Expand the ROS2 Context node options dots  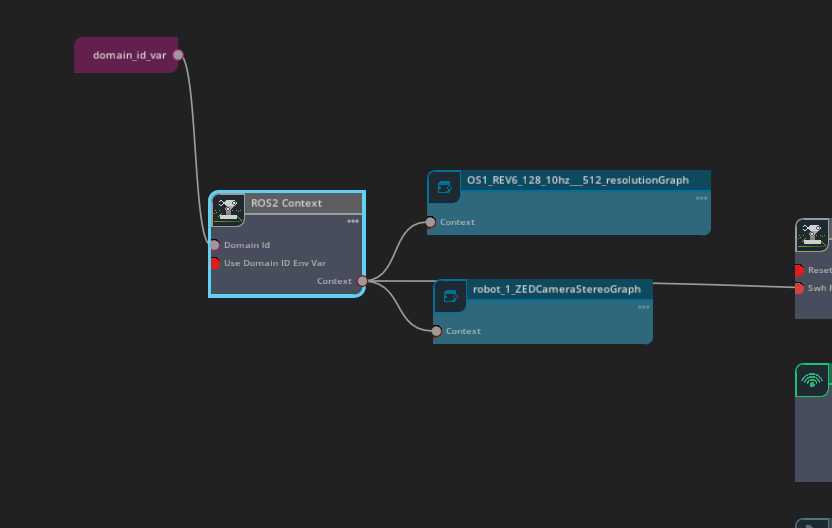[353, 221]
